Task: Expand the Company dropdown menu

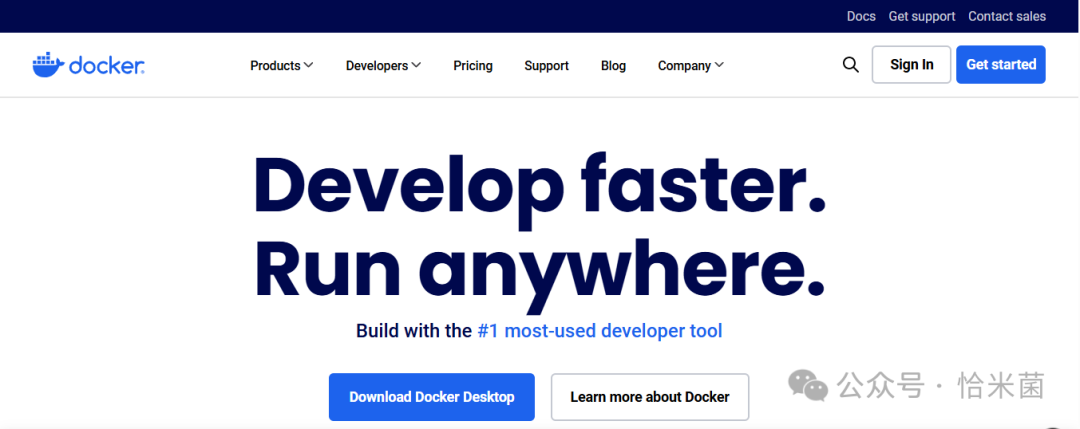Action: point(691,65)
